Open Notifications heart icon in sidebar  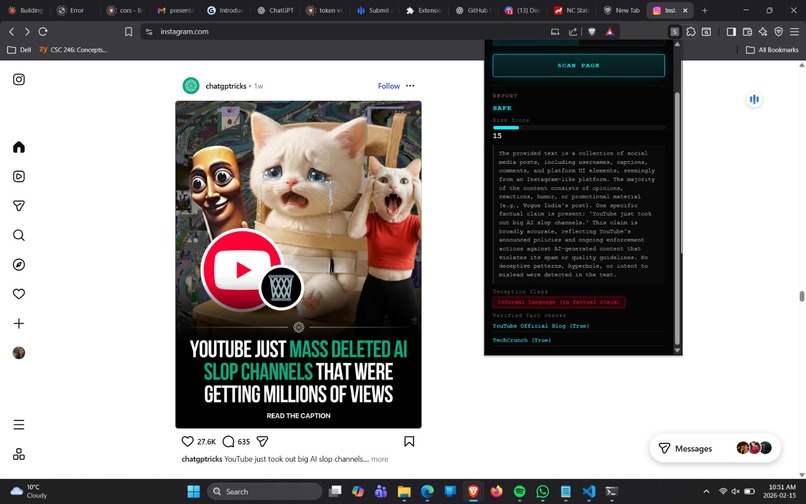click(19, 294)
